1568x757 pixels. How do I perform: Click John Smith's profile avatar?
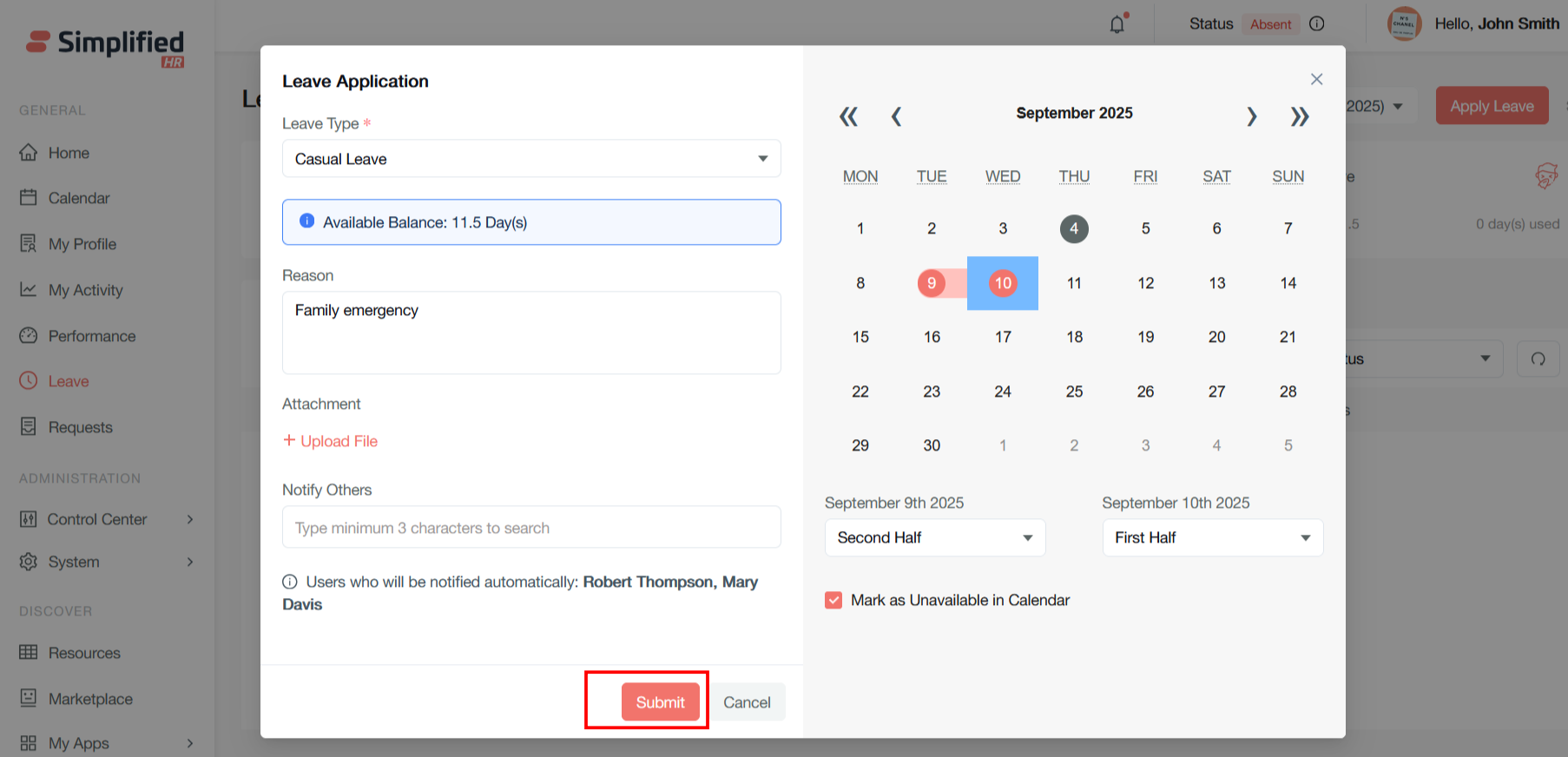click(1404, 24)
